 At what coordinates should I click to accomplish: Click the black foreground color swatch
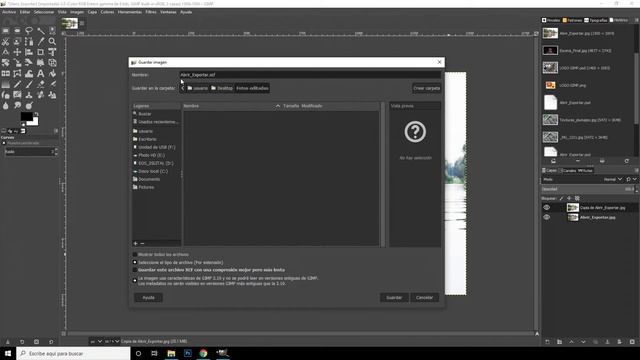tap(26, 116)
